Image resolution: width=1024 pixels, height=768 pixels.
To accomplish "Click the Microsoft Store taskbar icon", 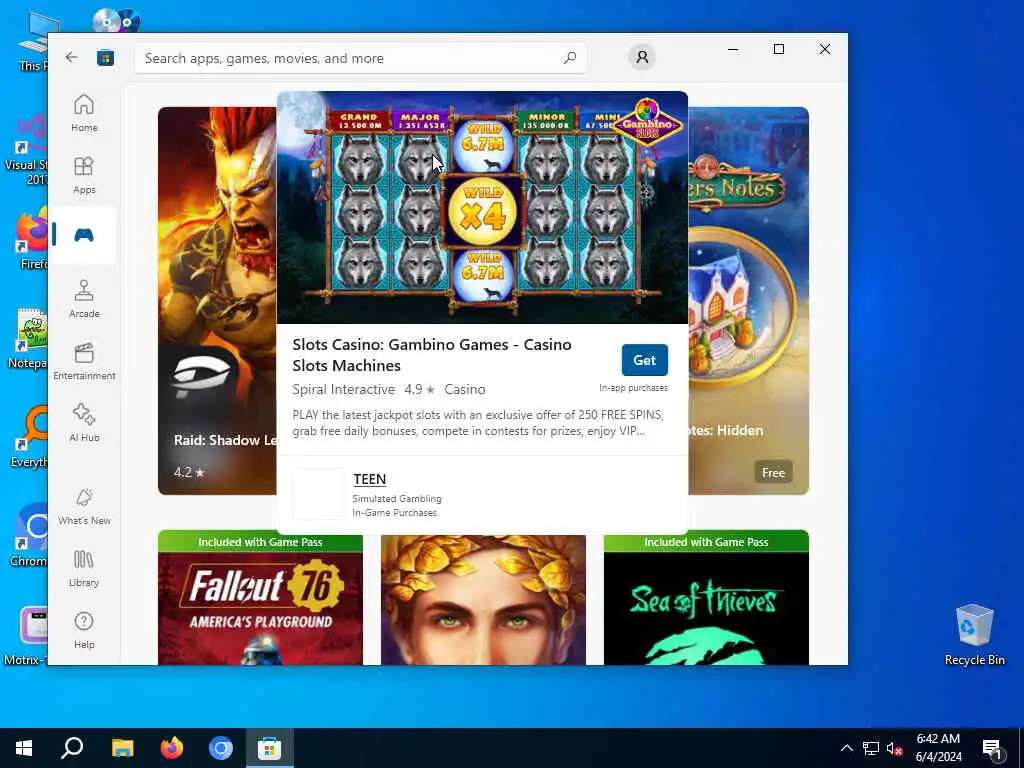I will tap(269, 748).
